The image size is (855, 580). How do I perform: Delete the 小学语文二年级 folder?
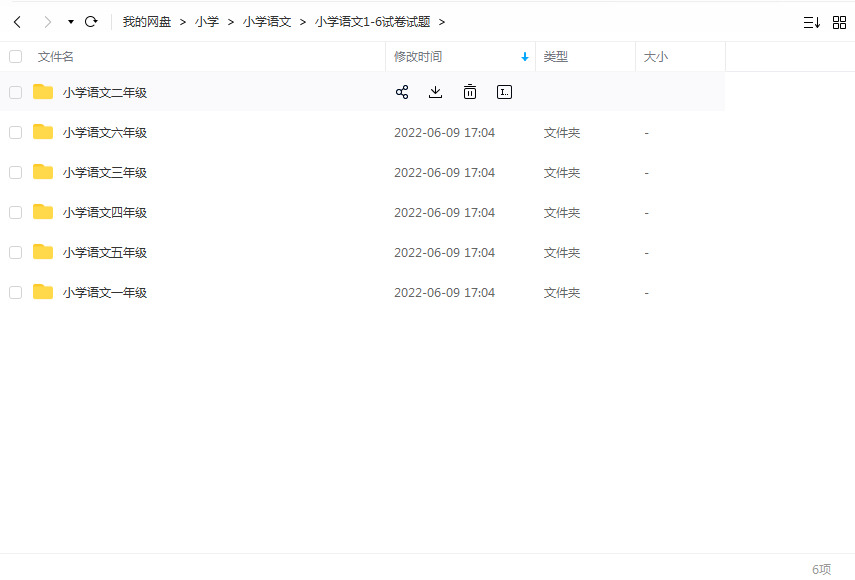(x=469, y=92)
